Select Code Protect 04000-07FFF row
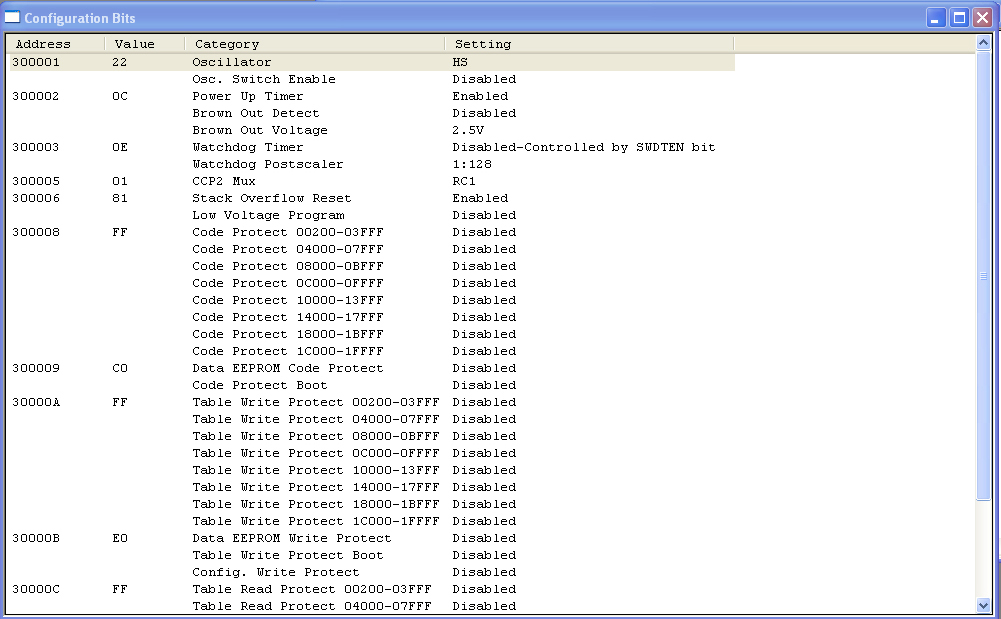Screen dimensions: 1001x619 (x=372, y=250)
